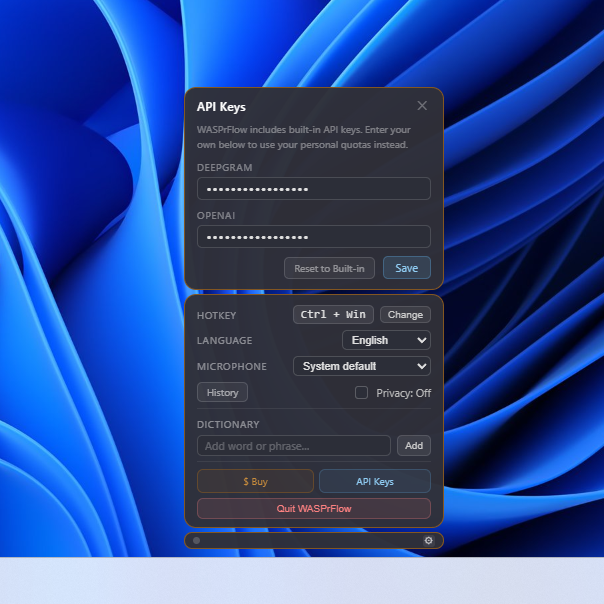The width and height of the screenshot is (604, 604).
Task: Click the DICTIONARY heading
Action: (228, 424)
